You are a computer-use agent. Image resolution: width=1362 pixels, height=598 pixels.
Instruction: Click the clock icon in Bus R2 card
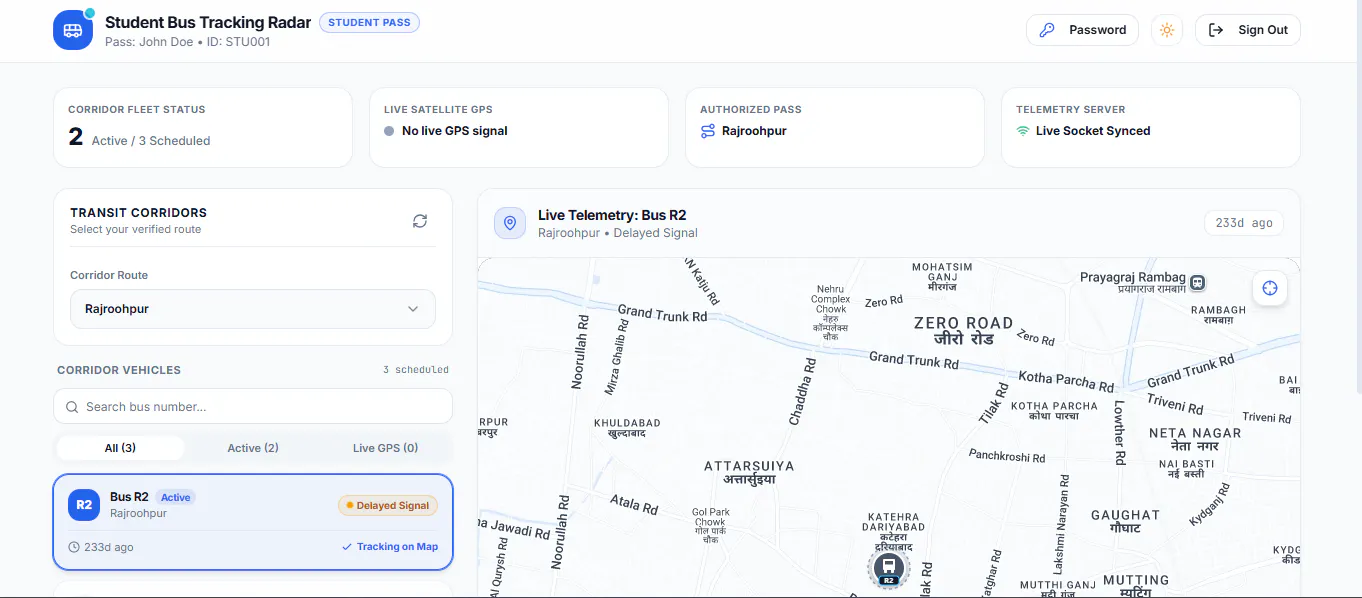pos(74,547)
